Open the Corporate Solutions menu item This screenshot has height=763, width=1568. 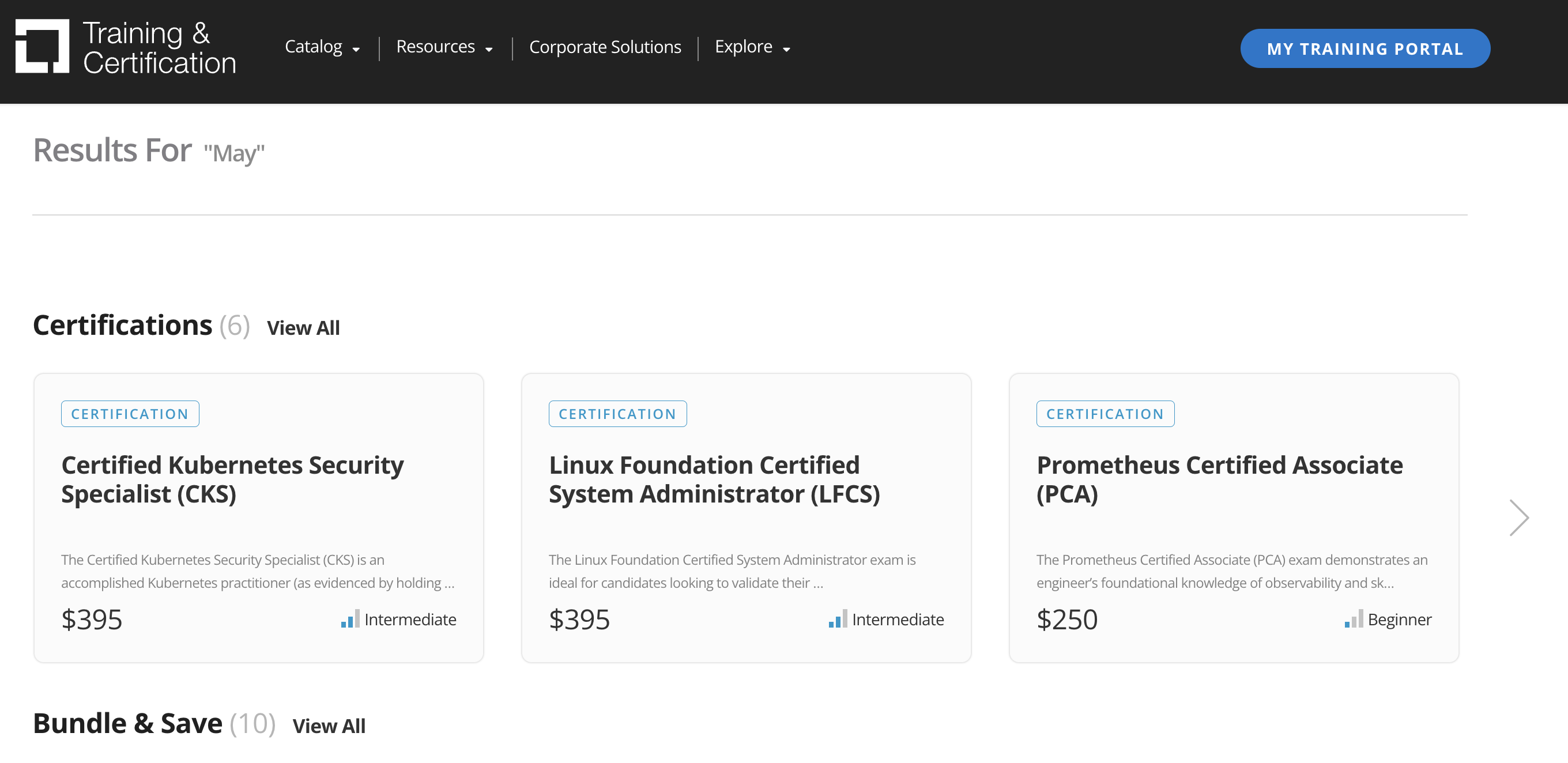coord(605,47)
